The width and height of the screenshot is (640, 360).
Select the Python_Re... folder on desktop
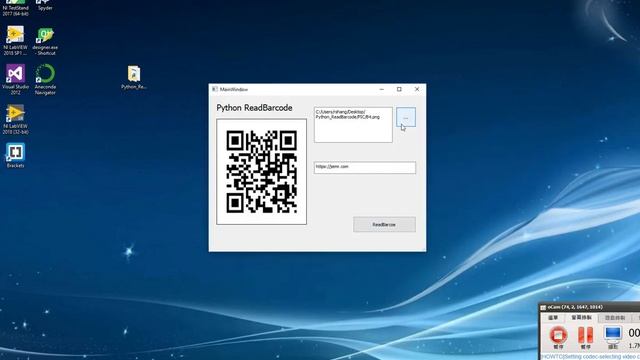[133, 78]
